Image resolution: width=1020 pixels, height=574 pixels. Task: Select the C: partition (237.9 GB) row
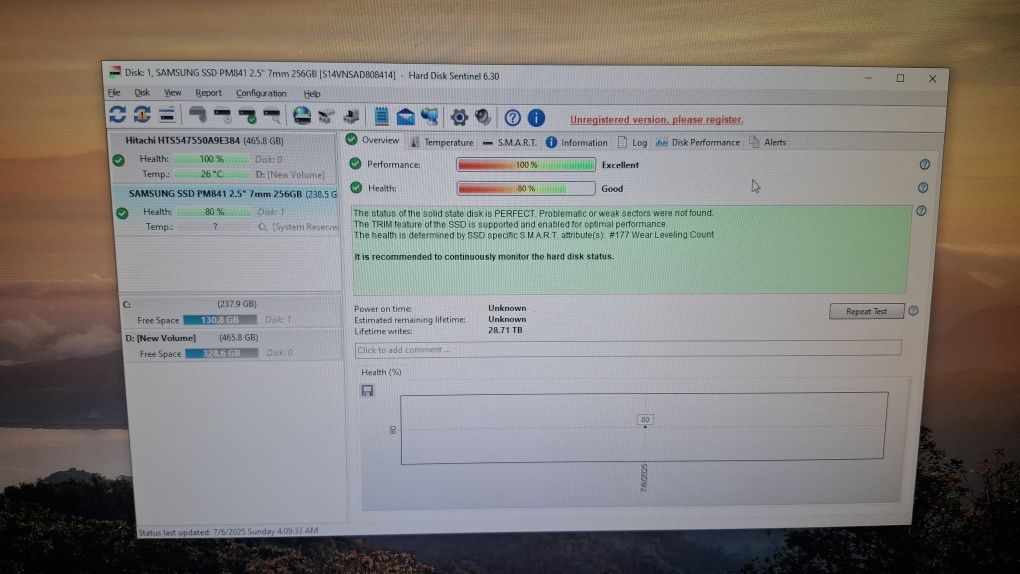(x=231, y=312)
